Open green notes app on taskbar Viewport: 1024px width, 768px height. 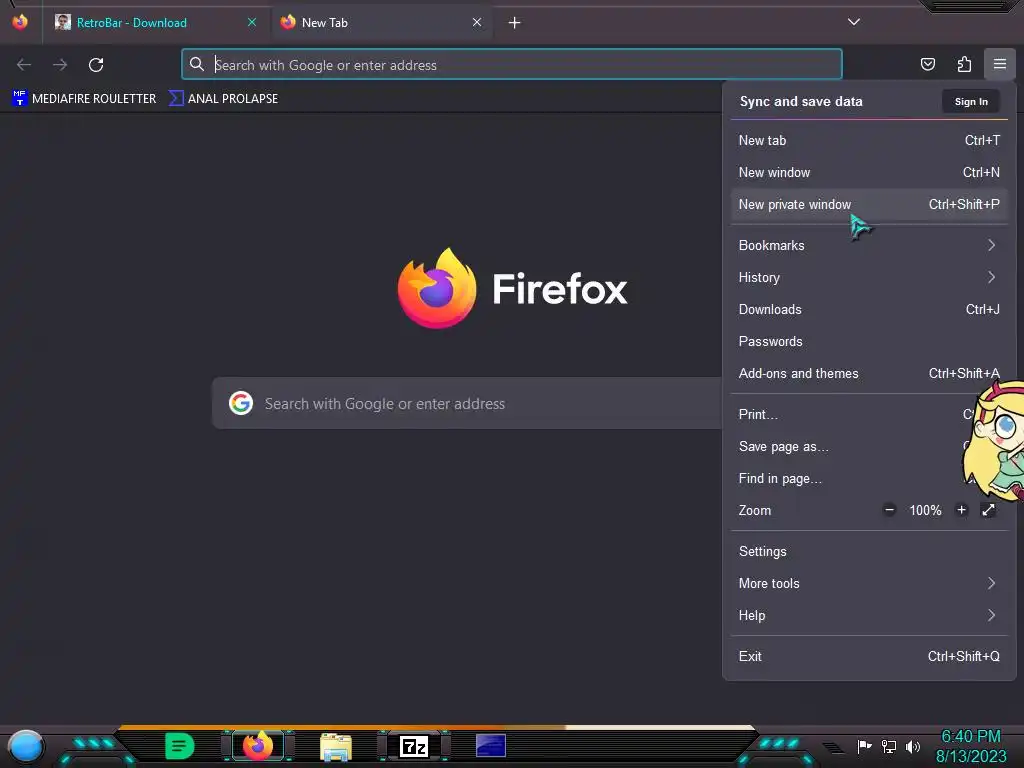click(x=180, y=746)
